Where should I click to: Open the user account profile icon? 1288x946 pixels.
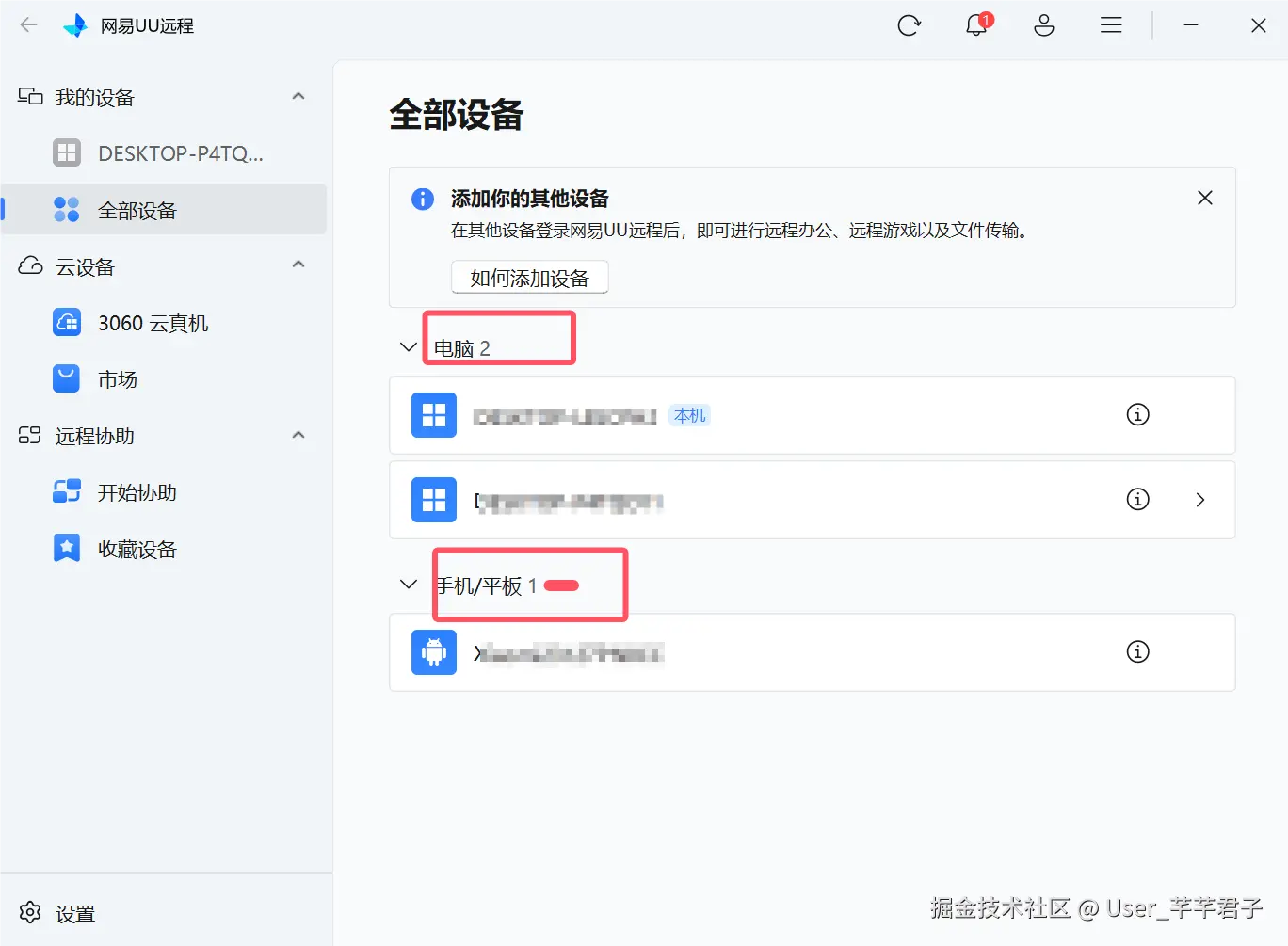tap(1044, 25)
